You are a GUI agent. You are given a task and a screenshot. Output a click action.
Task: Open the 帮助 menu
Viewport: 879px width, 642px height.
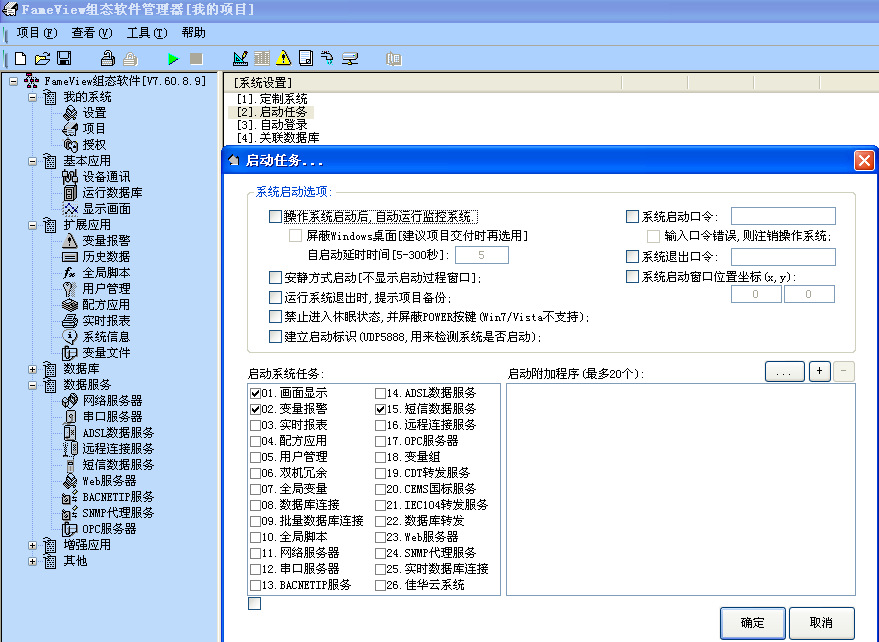tap(193, 33)
